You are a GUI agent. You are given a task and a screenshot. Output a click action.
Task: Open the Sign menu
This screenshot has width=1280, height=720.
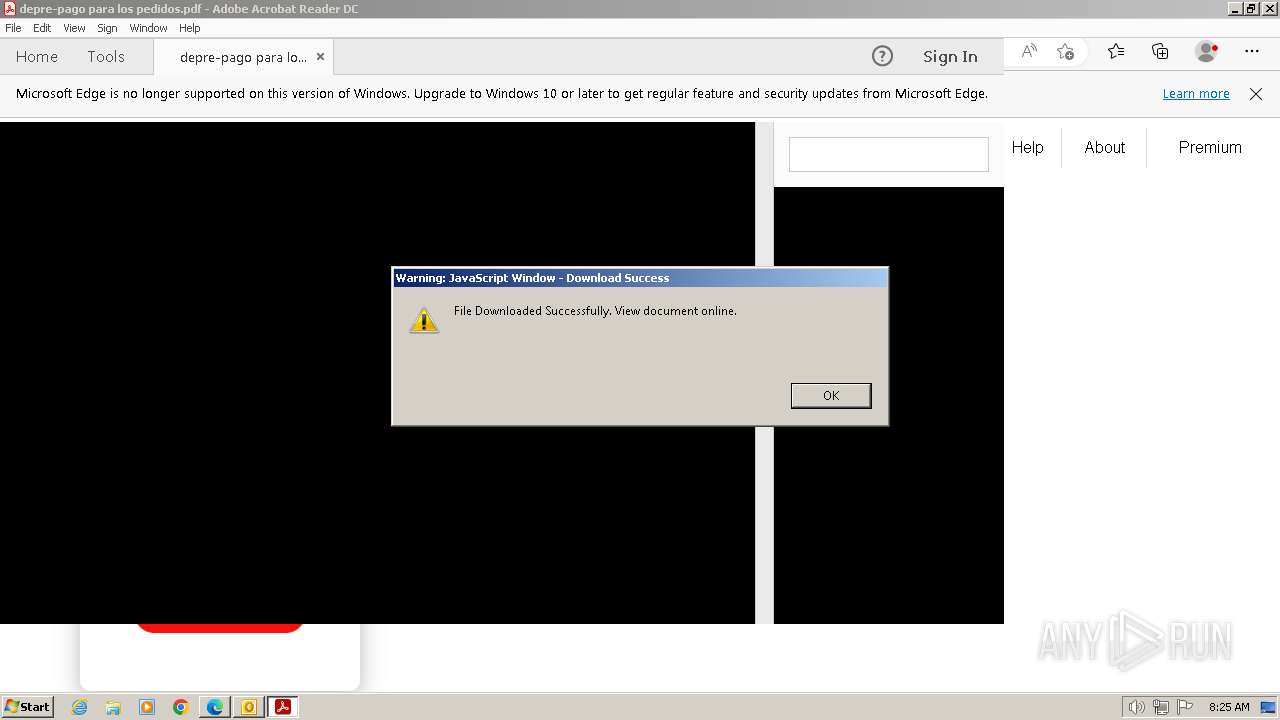pos(107,28)
